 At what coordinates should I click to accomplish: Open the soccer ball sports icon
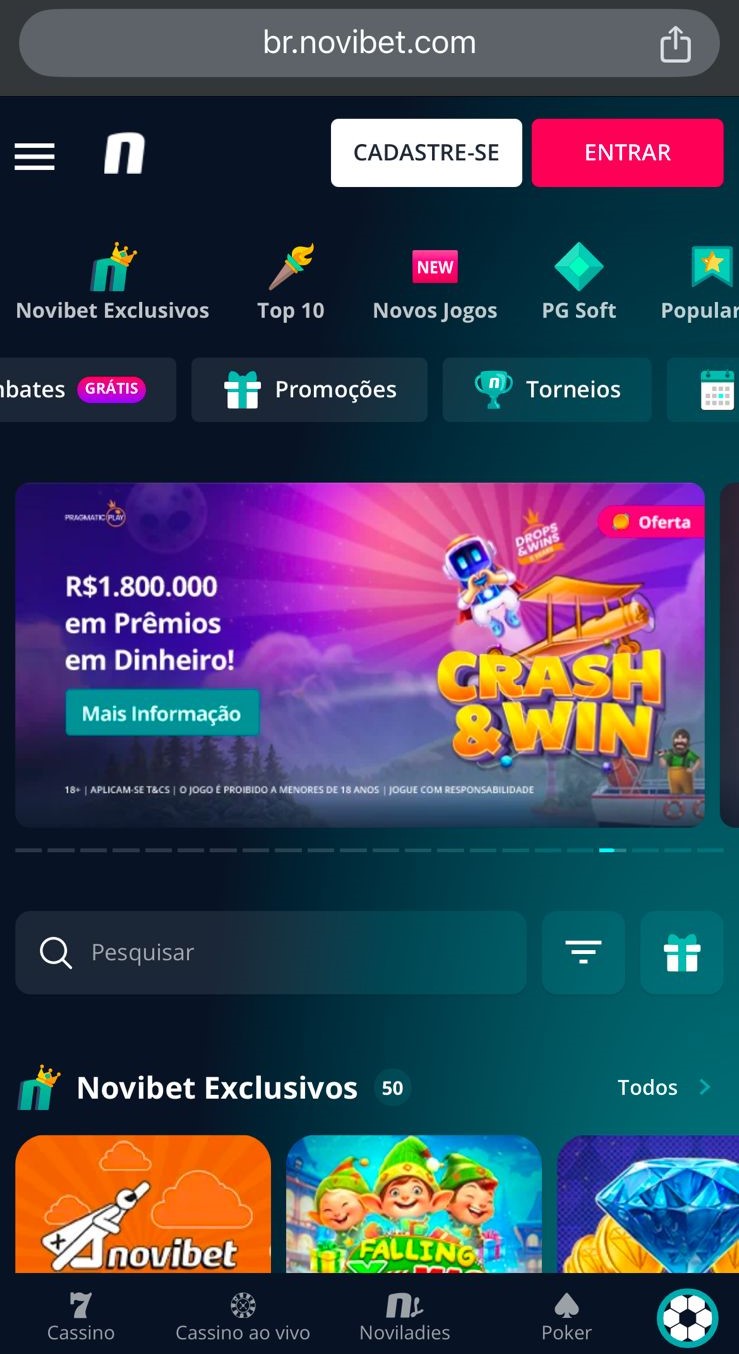(688, 1318)
